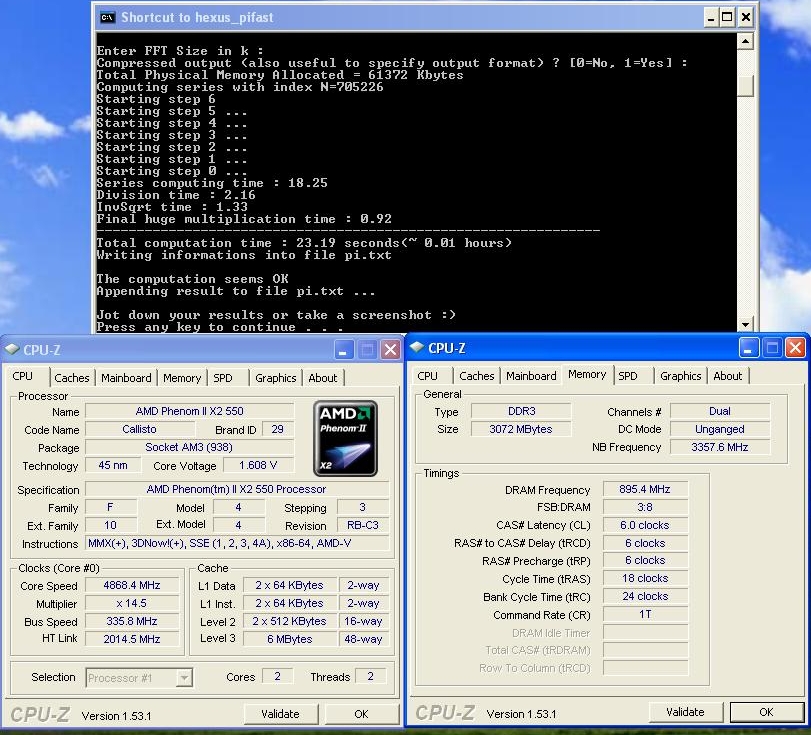Click Validate in the right CPU-Z window
Screen dimensions: 811x735
(x=685, y=712)
